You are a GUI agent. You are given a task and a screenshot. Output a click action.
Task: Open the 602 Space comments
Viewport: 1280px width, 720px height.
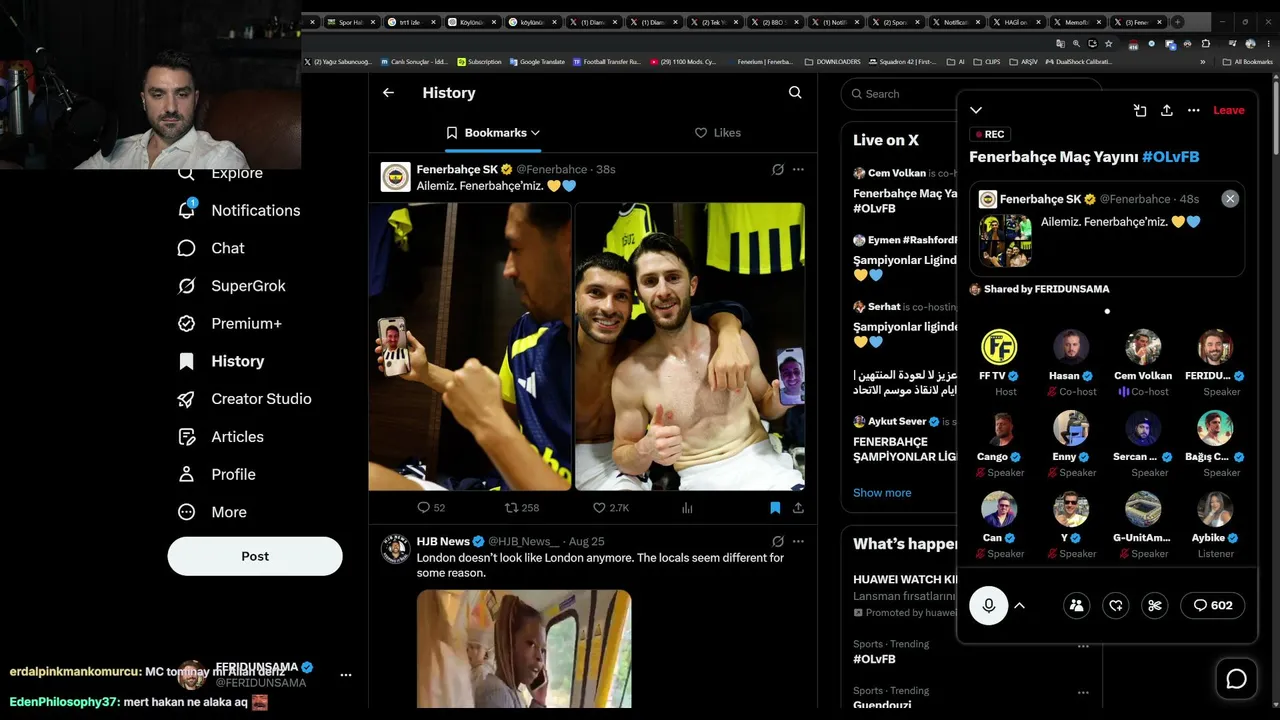coord(1213,605)
